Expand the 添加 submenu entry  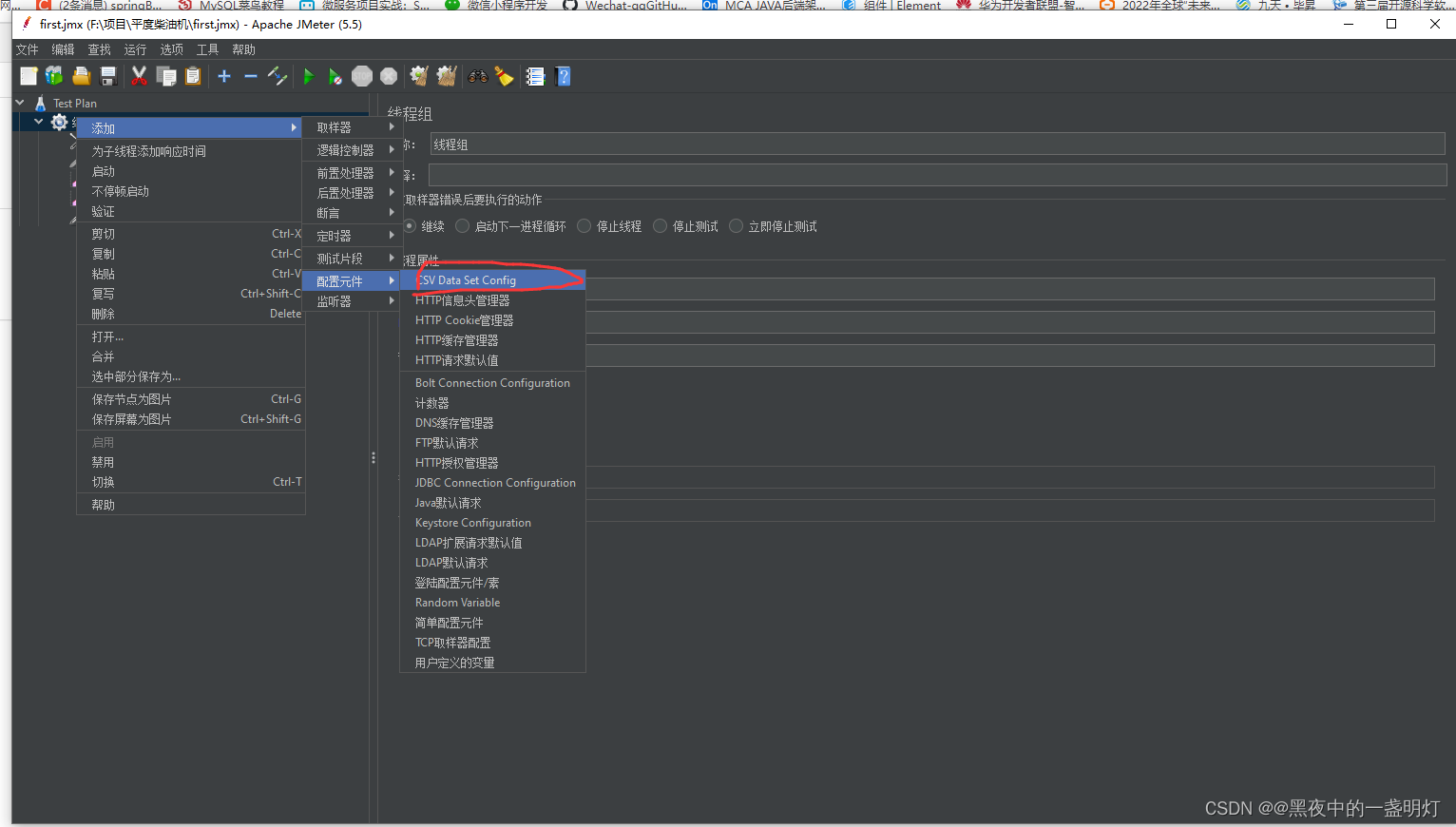(x=190, y=128)
